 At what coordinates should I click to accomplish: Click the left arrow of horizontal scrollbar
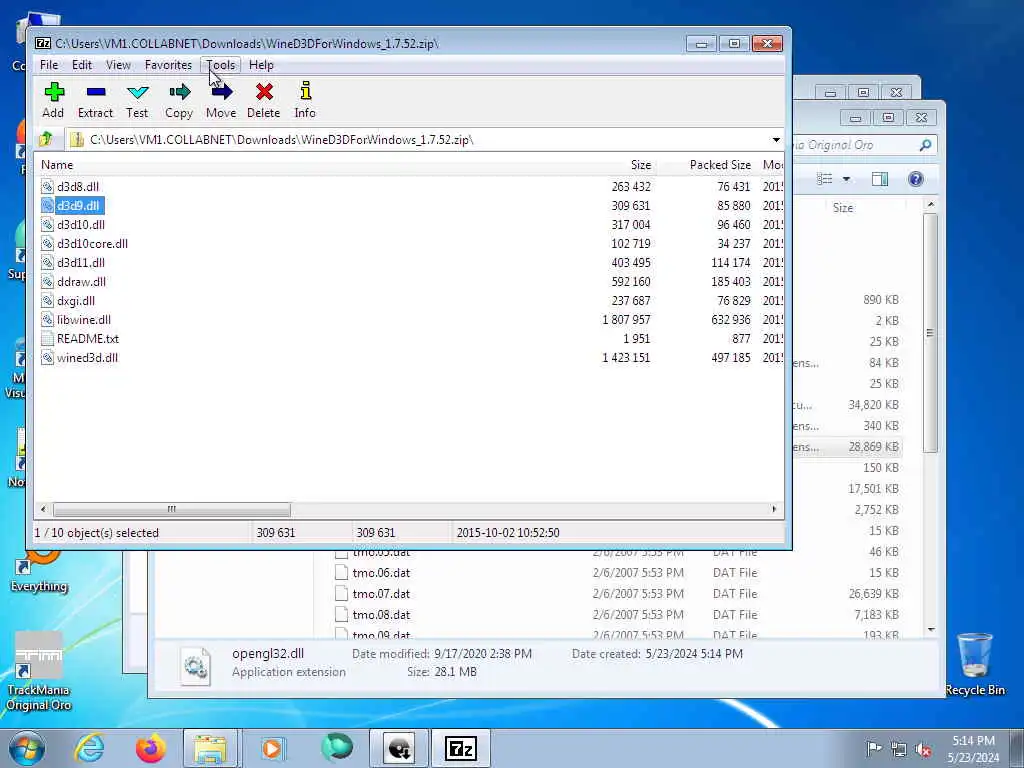click(43, 509)
